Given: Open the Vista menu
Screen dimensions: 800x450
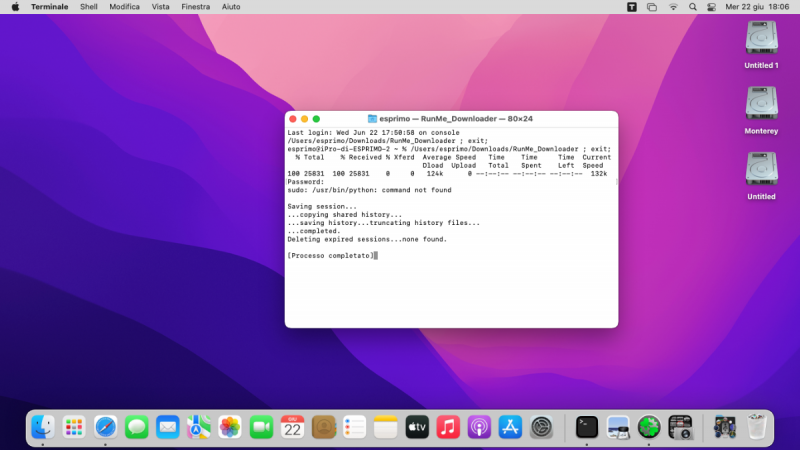Looking at the screenshot, I should coord(160,6).
